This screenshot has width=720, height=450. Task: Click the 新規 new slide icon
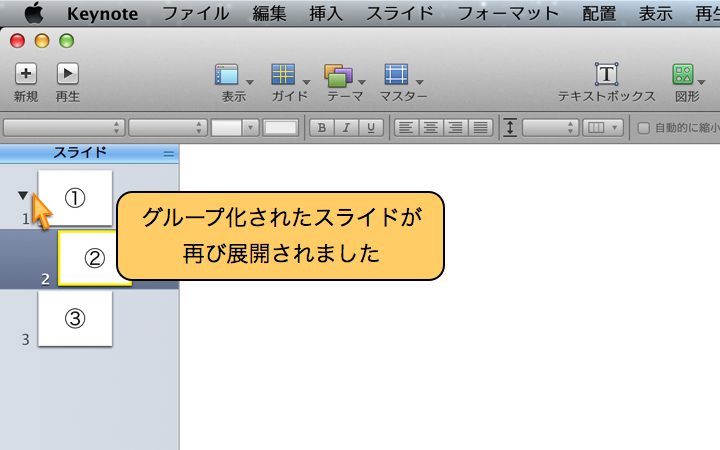point(26,74)
